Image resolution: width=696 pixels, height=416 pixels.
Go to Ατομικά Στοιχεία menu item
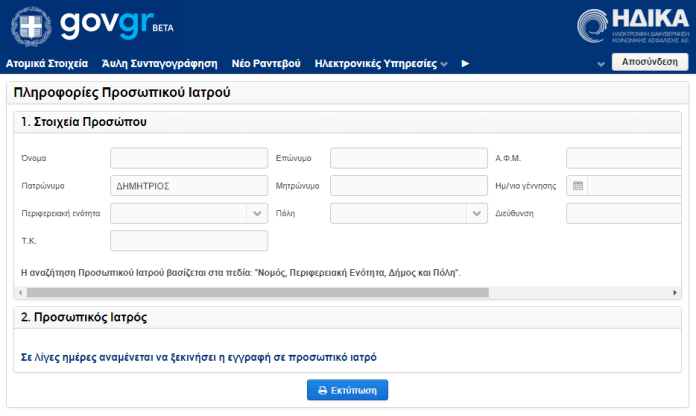click(x=47, y=63)
